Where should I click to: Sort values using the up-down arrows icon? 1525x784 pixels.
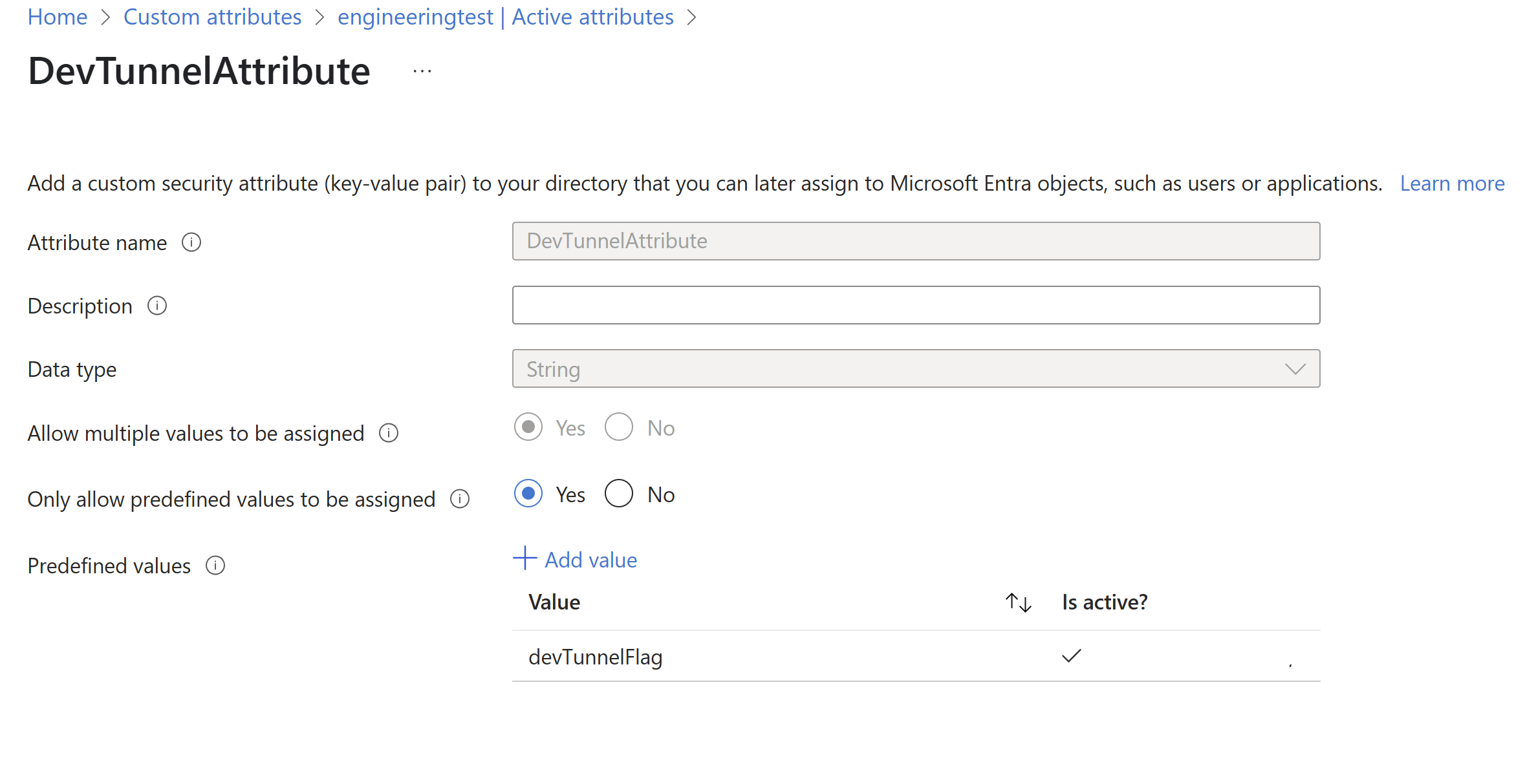[1019, 602]
